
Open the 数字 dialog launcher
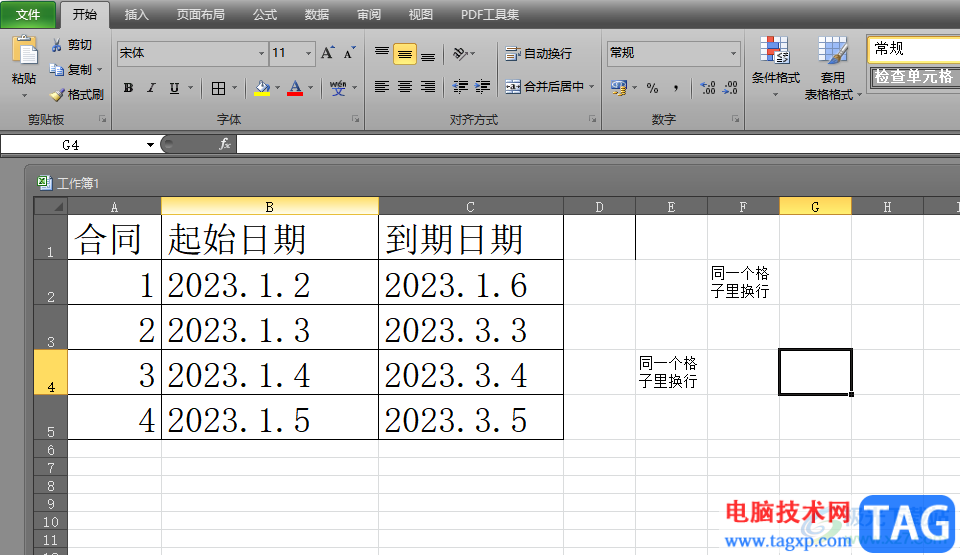coord(735,119)
